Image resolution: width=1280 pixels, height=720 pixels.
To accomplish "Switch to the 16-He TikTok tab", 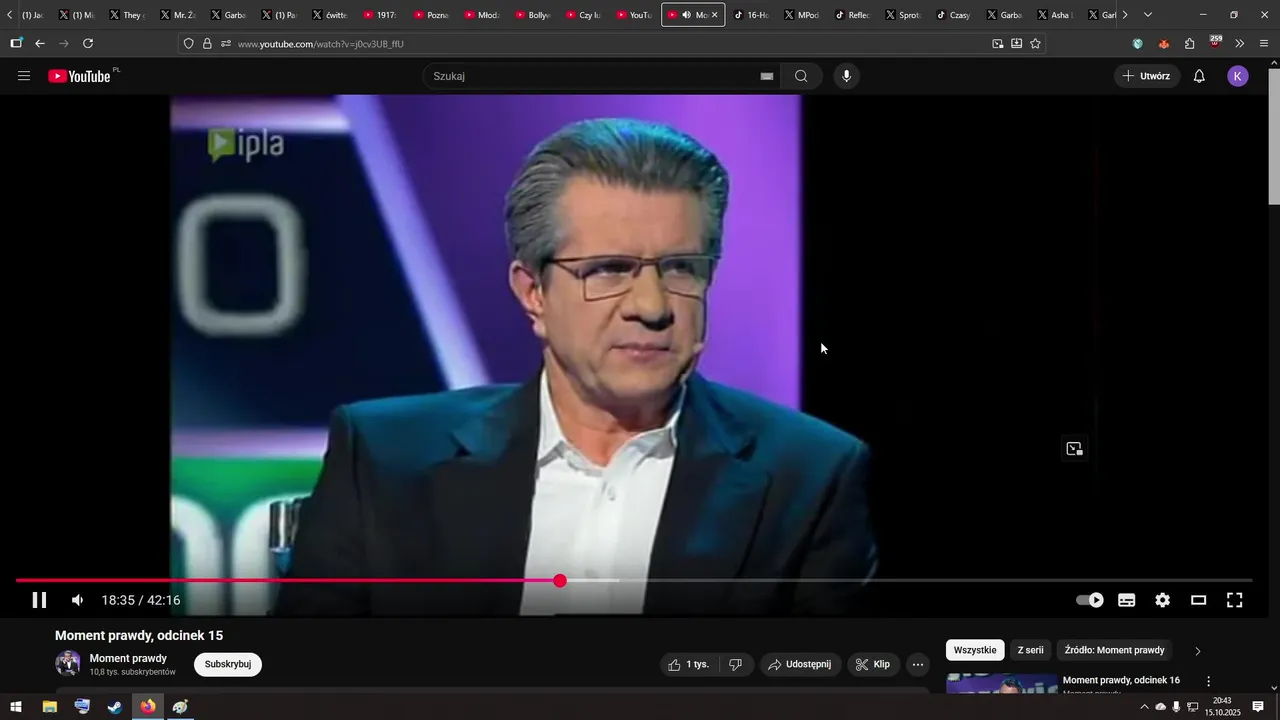I will coord(752,15).
